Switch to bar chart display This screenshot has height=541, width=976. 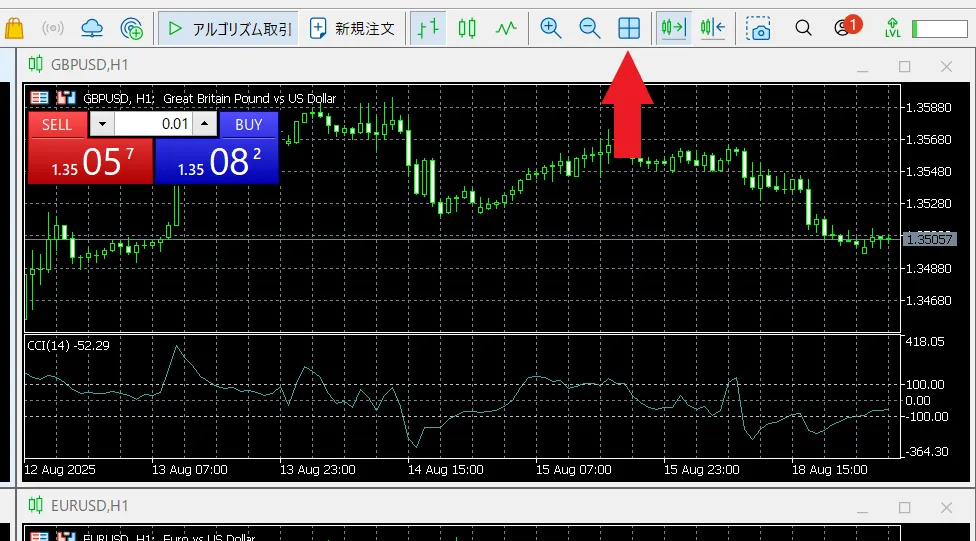pyautogui.click(x=428, y=29)
